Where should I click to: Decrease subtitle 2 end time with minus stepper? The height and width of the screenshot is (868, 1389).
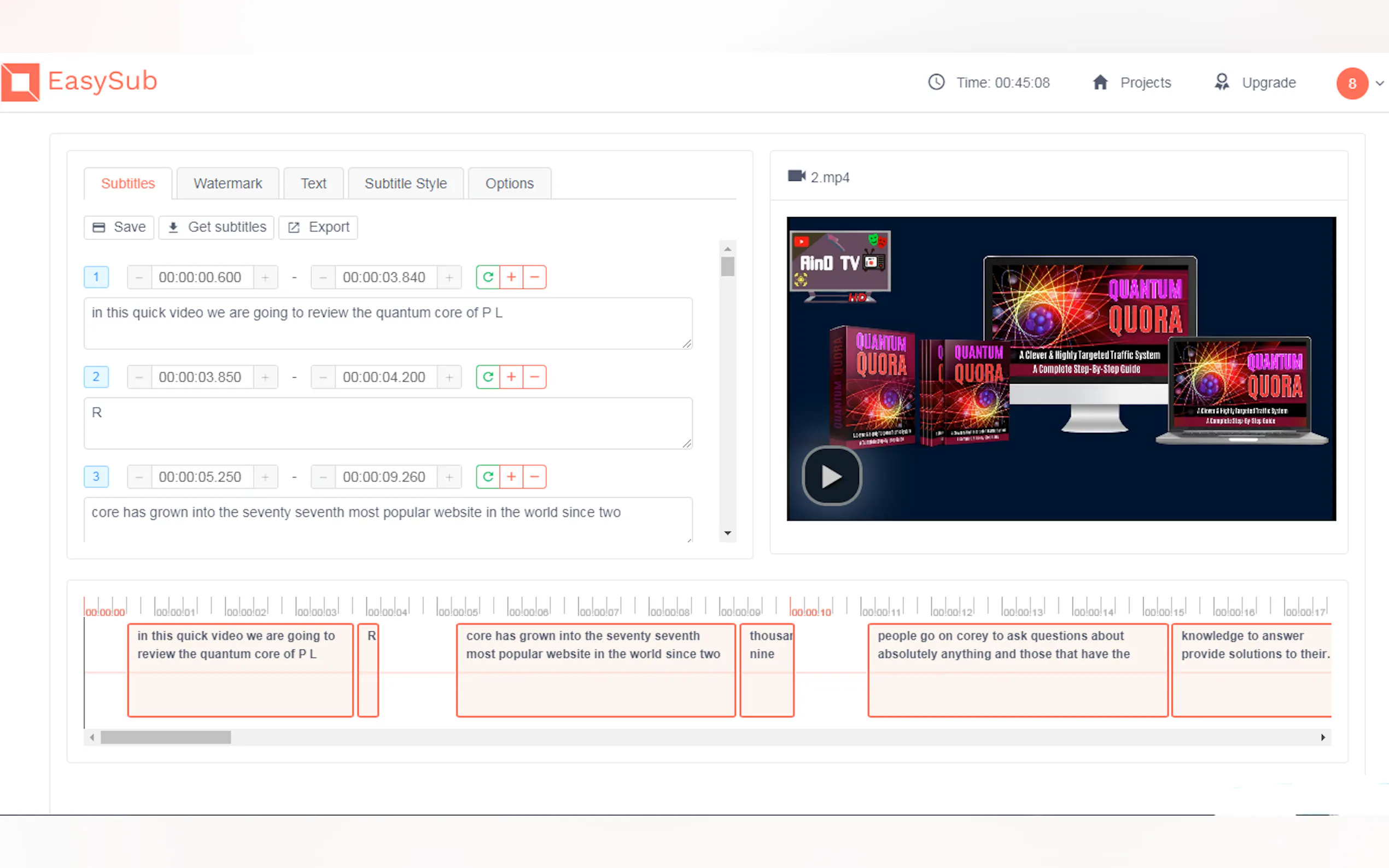coord(323,378)
